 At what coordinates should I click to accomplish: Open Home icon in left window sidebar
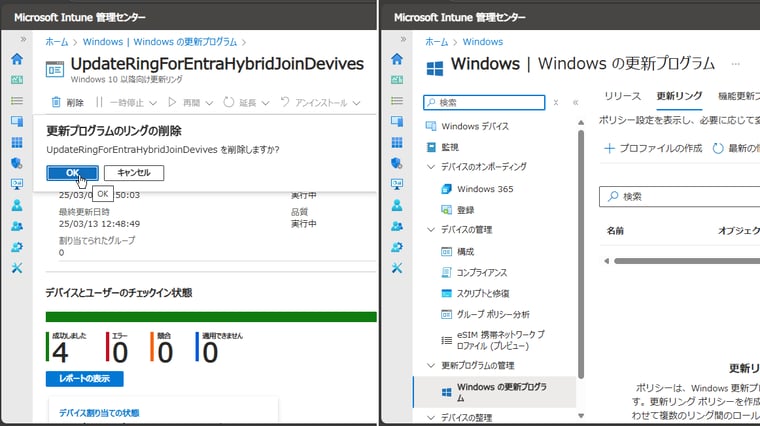coord(17,59)
